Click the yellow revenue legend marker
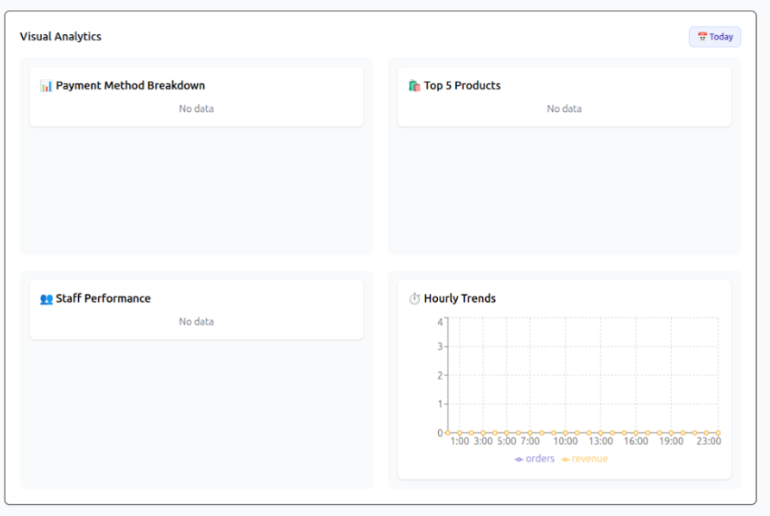Viewport: 770px width, 516px height. coord(565,459)
